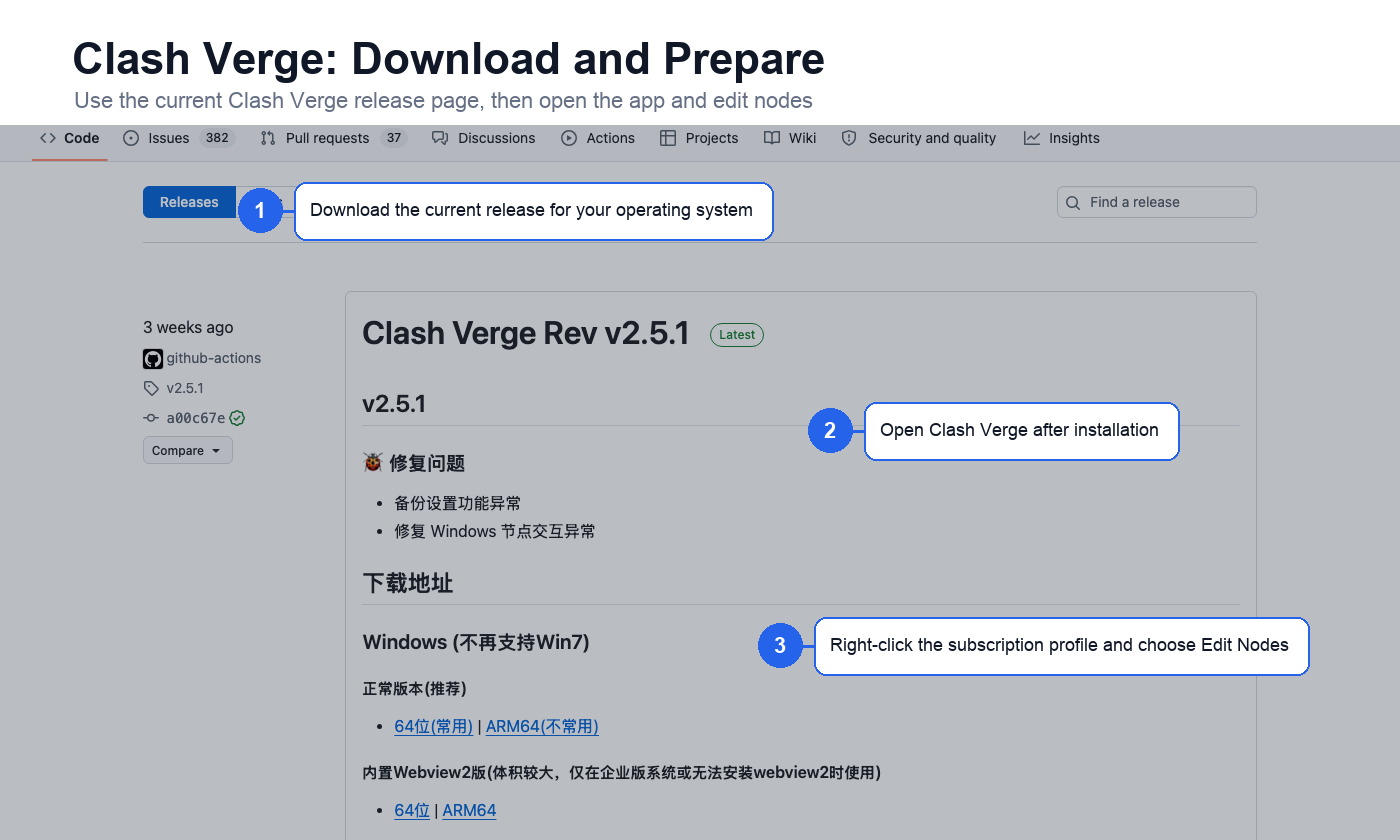Click the tag icon beside v2.5.1
The height and width of the screenshot is (840, 1400).
tap(151, 388)
